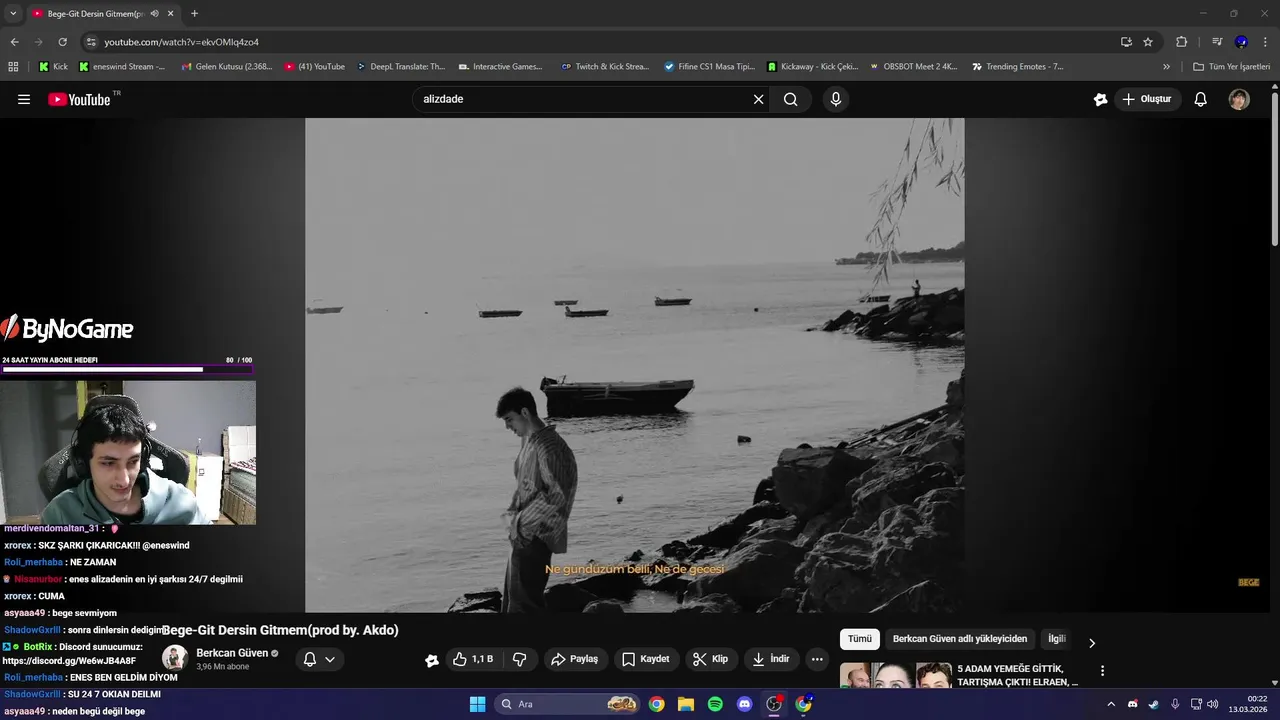Image resolution: width=1280 pixels, height=720 pixels.
Task: Open the YouTube hamburger guide menu
Action: click(x=24, y=99)
